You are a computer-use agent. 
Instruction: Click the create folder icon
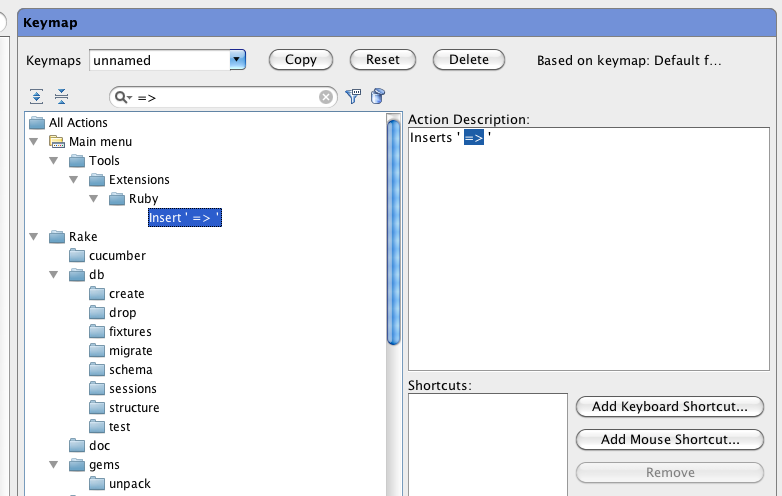point(97,294)
